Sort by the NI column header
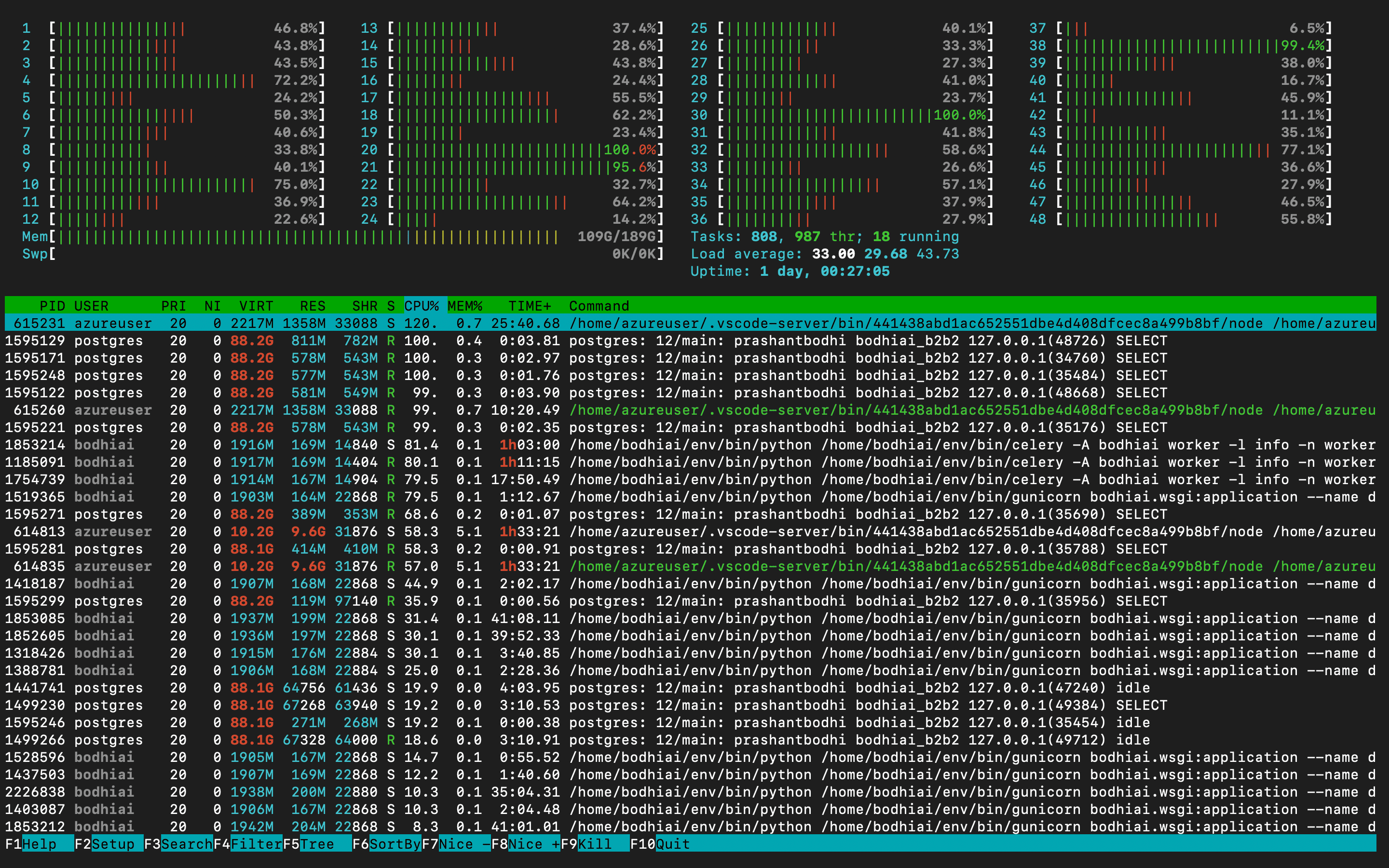This screenshot has width=1389, height=868. click(x=212, y=306)
